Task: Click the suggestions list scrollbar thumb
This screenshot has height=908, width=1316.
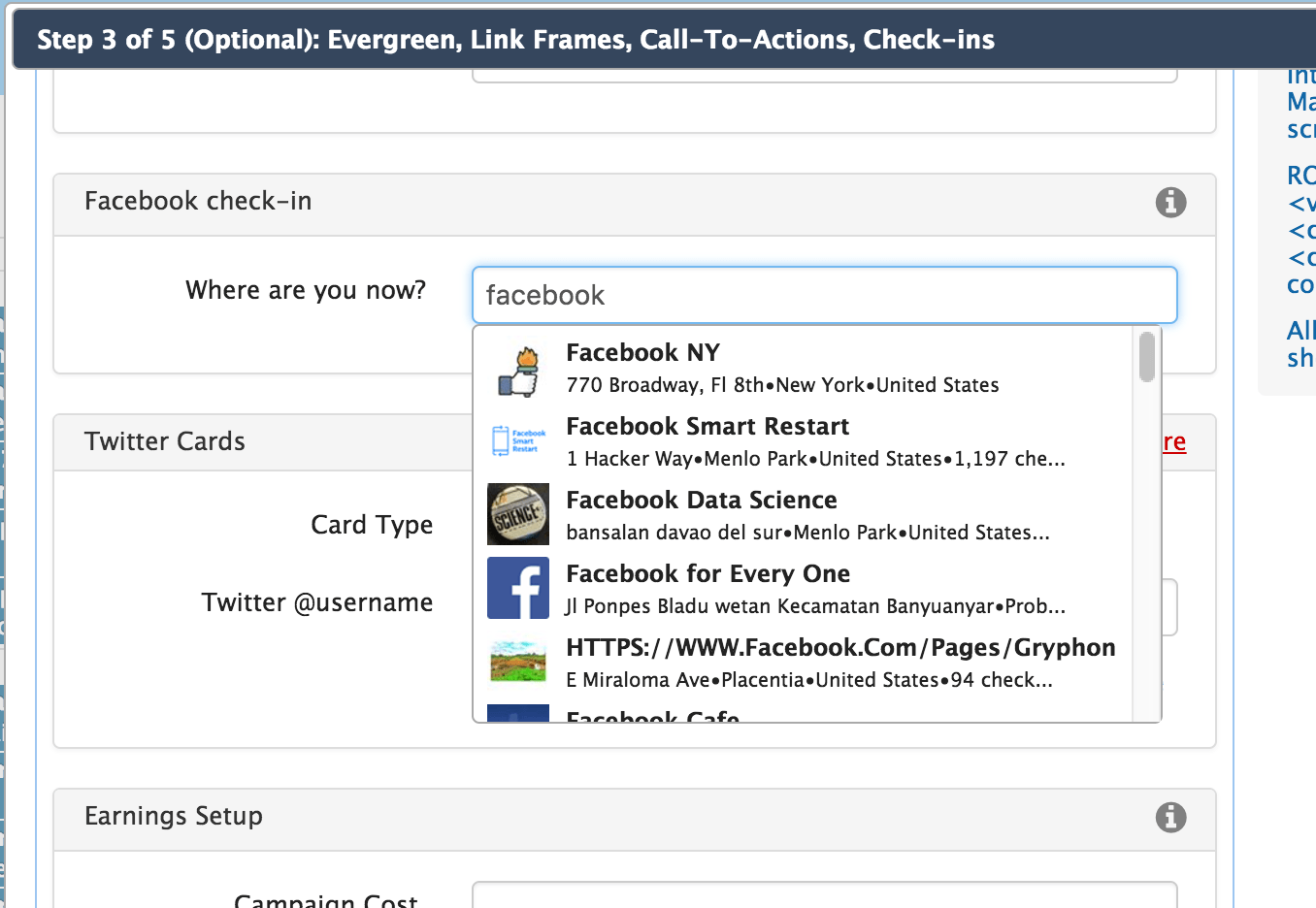Action: point(1147,357)
